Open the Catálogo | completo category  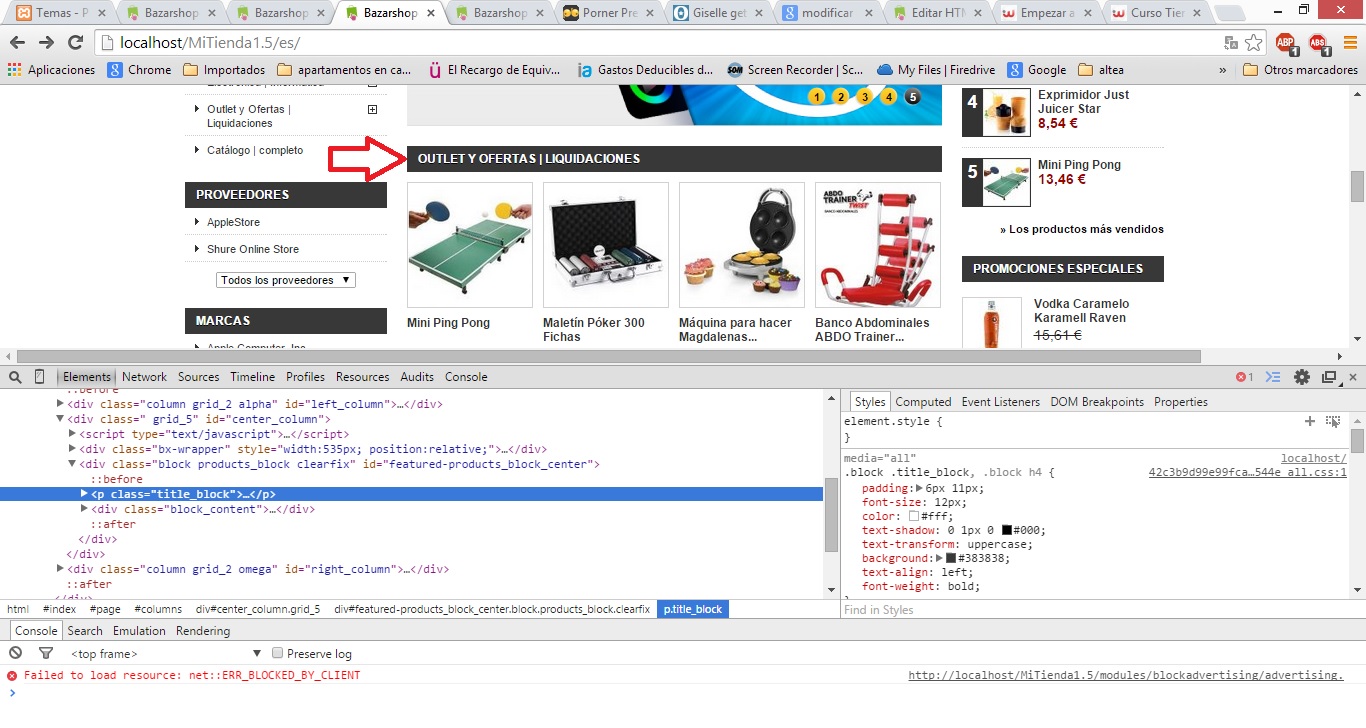coord(255,150)
